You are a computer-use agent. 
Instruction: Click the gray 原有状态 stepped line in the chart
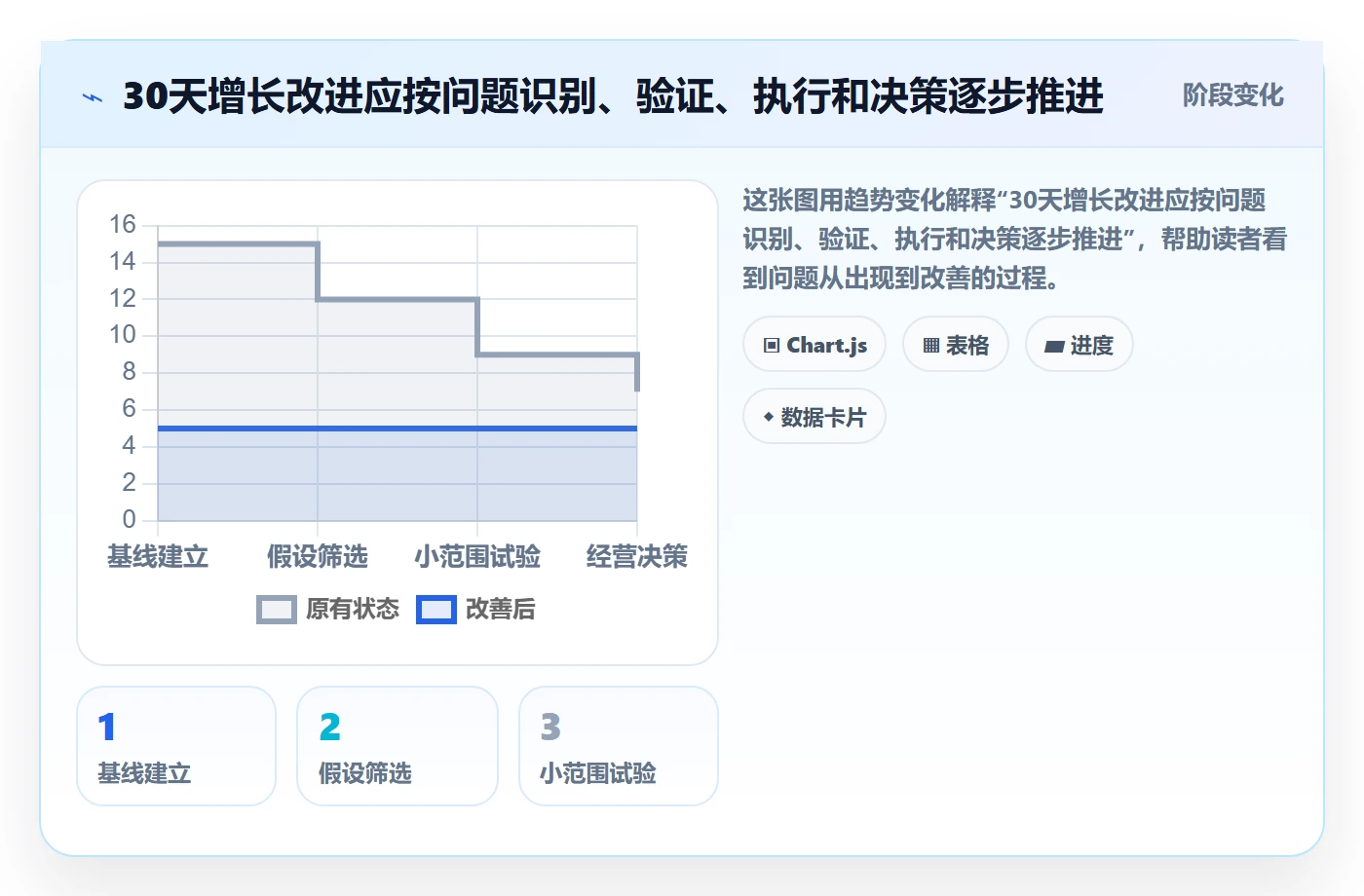pyautogui.click(x=398, y=299)
